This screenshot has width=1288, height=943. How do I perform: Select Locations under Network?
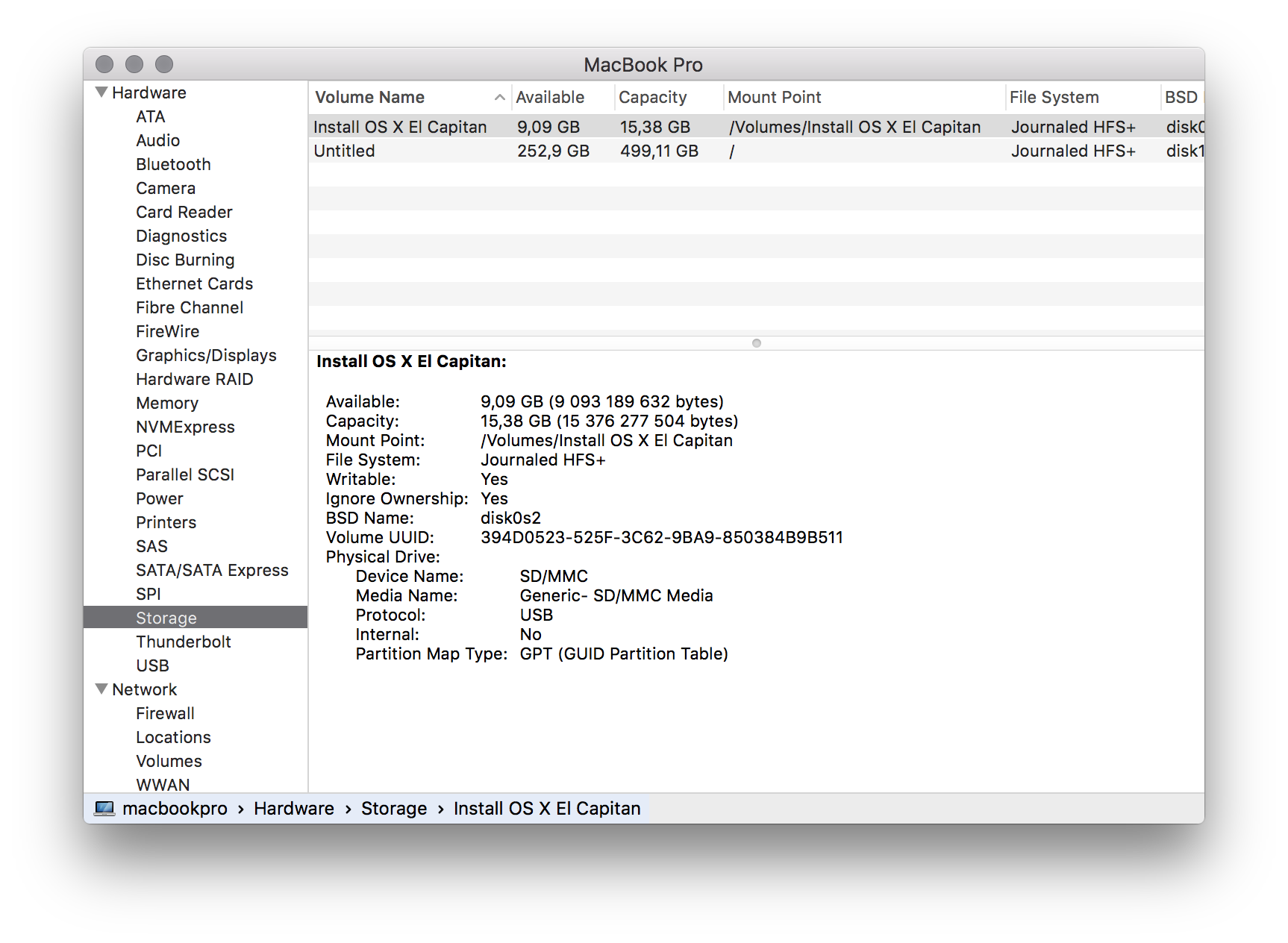173,737
